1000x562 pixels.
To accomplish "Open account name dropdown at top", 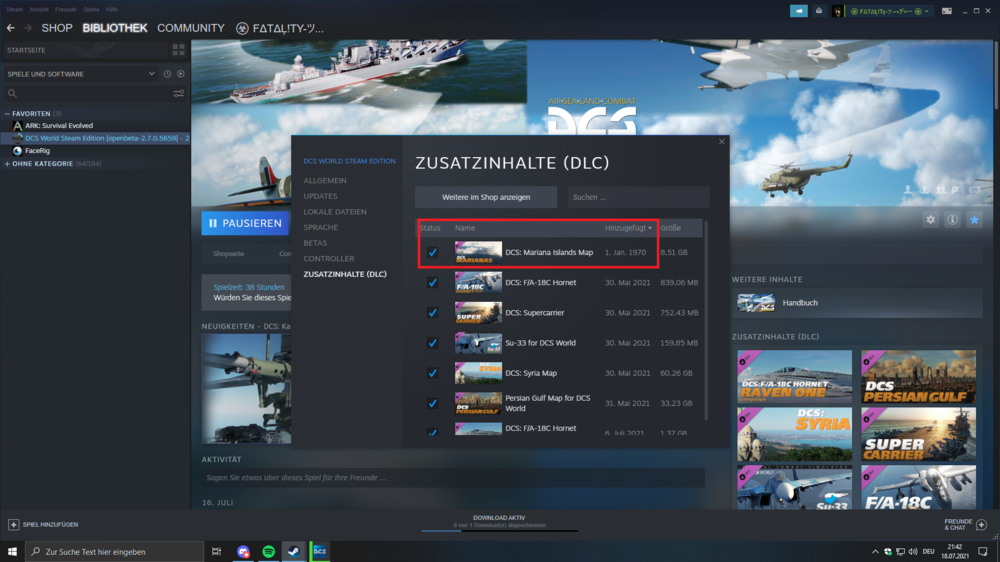I will 890,11.
